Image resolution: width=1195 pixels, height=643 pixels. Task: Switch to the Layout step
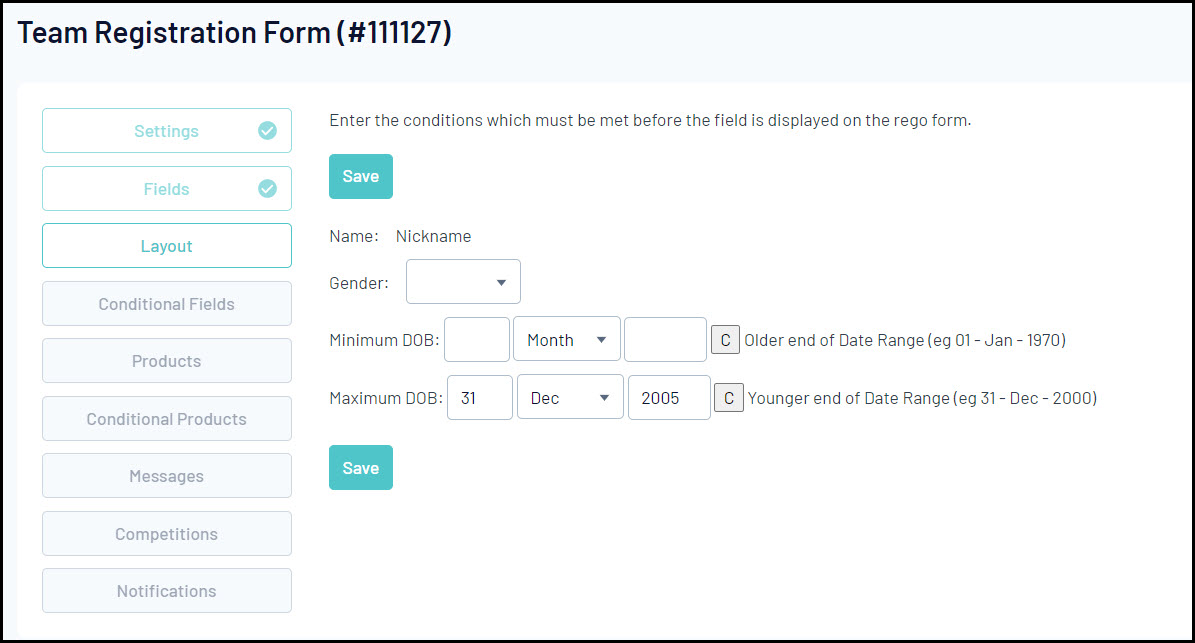pos(166,246)
